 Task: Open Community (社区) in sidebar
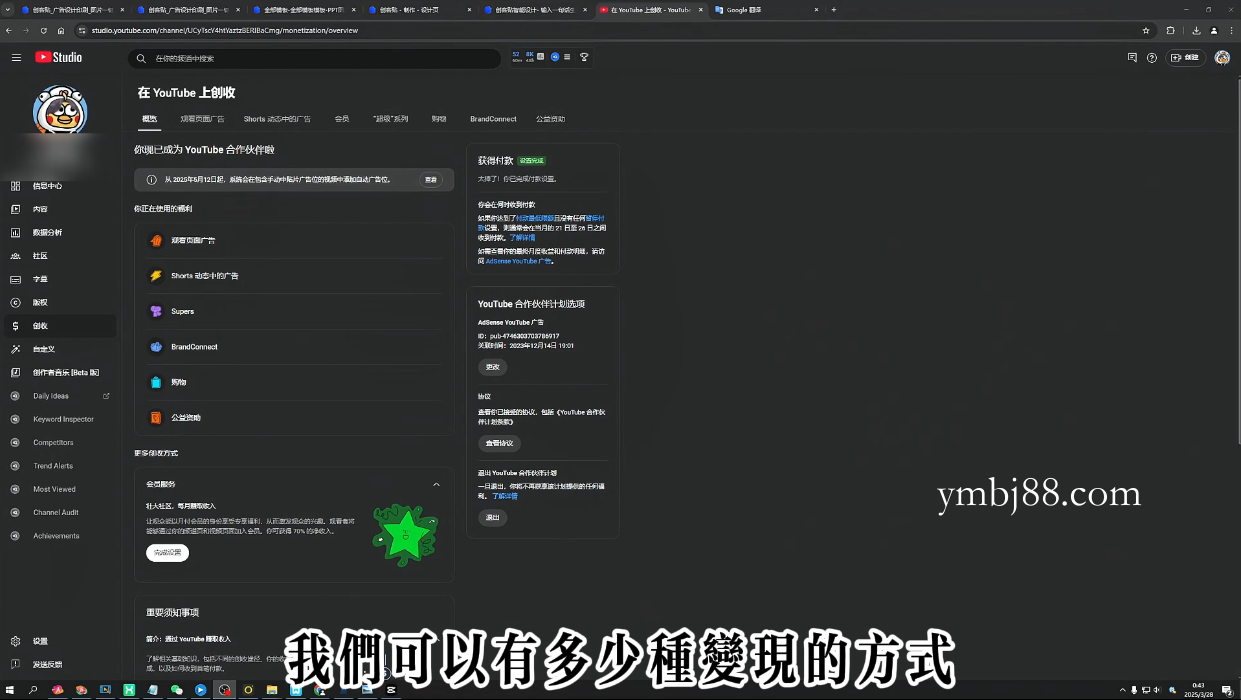click(58, 256)
